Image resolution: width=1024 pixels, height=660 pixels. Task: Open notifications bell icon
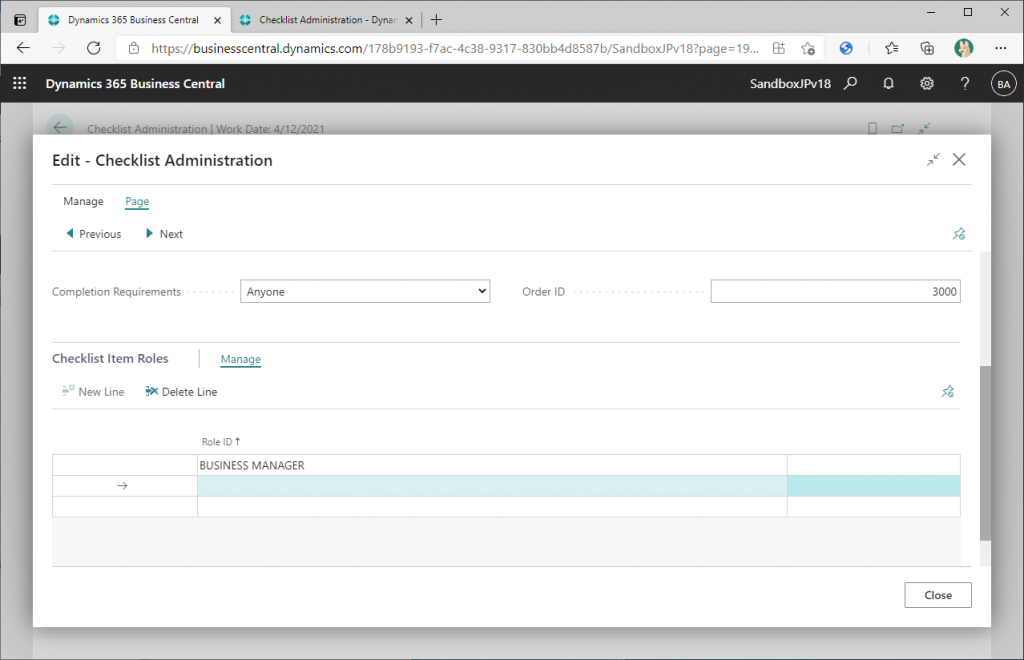tap(888, 84)
